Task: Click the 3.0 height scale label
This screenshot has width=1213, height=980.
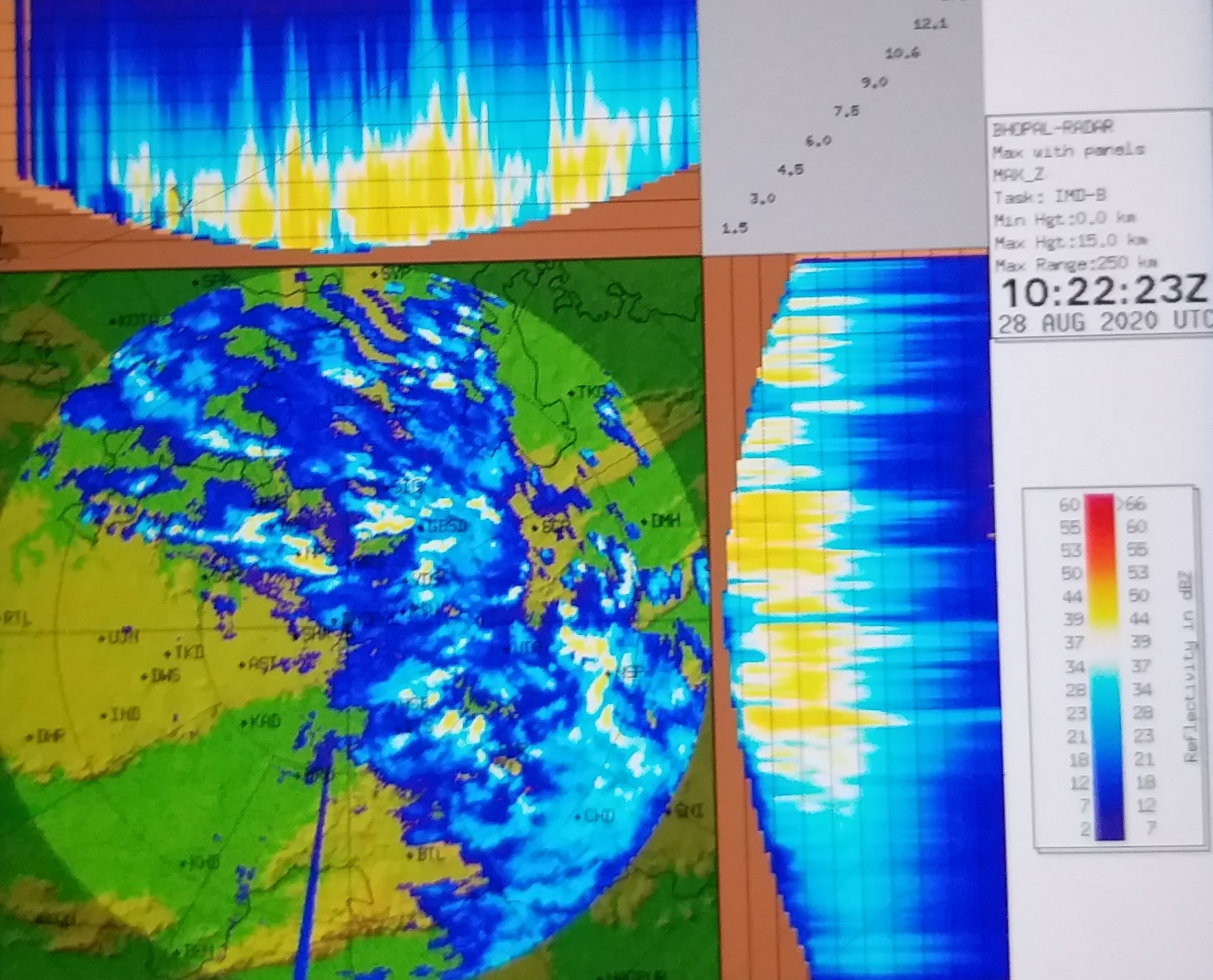Action: pos(762,198)
